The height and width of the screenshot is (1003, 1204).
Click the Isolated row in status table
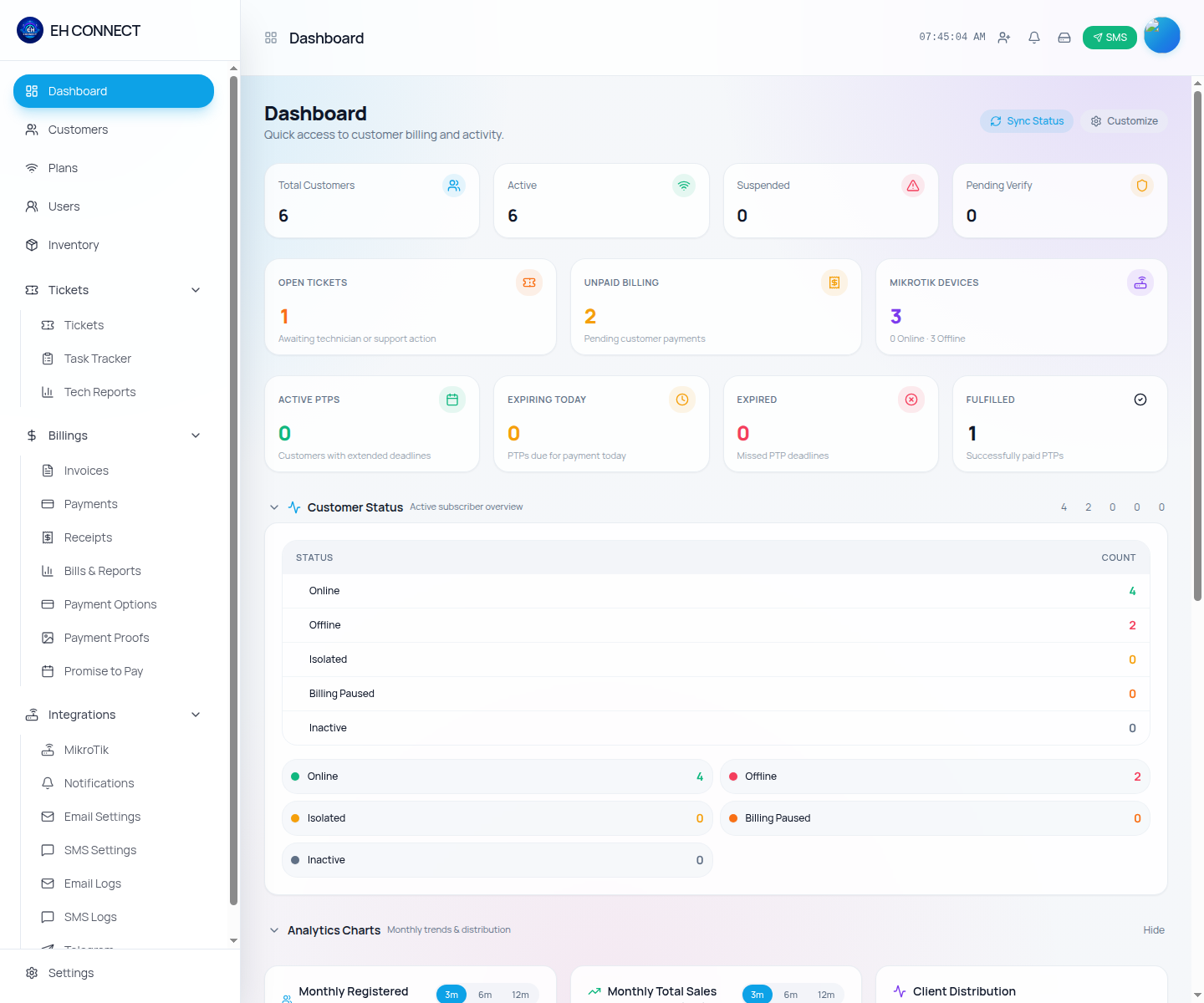tap(716, 659)
